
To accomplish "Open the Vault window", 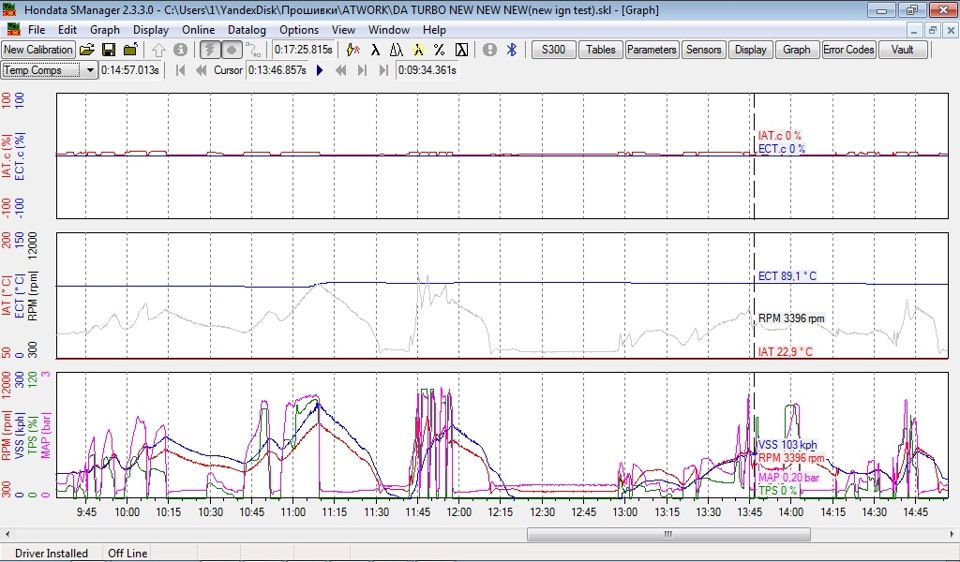I will coord(902,50).
